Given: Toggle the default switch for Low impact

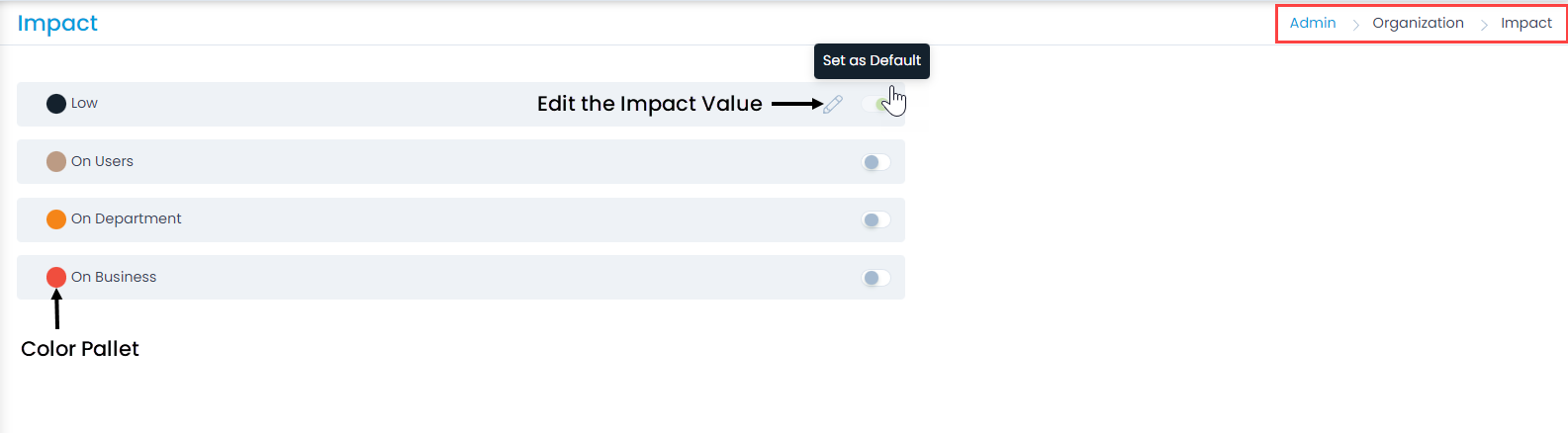Looking at the screenshot, I should 876,104.
